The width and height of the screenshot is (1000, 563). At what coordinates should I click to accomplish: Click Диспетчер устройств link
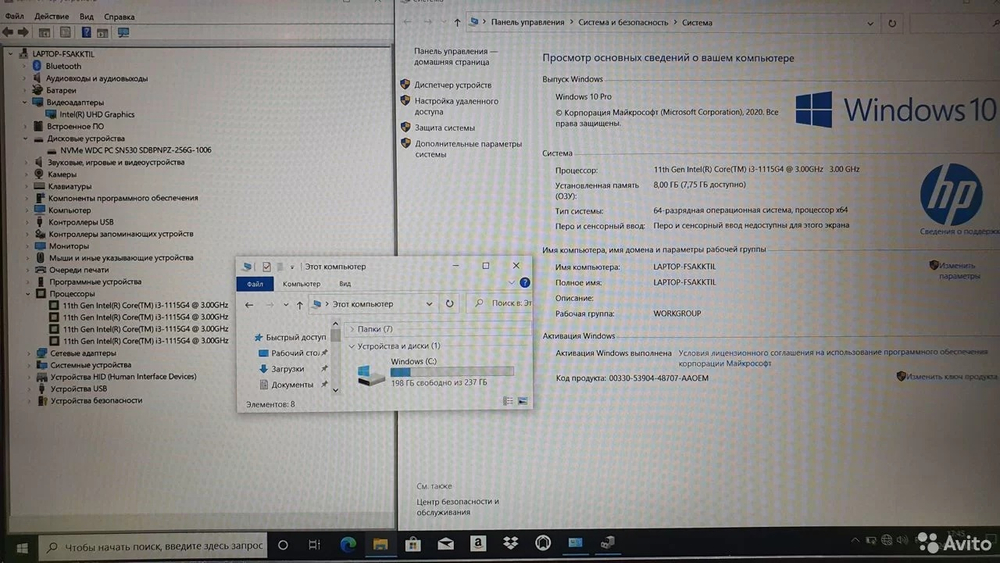coord(453,85)
